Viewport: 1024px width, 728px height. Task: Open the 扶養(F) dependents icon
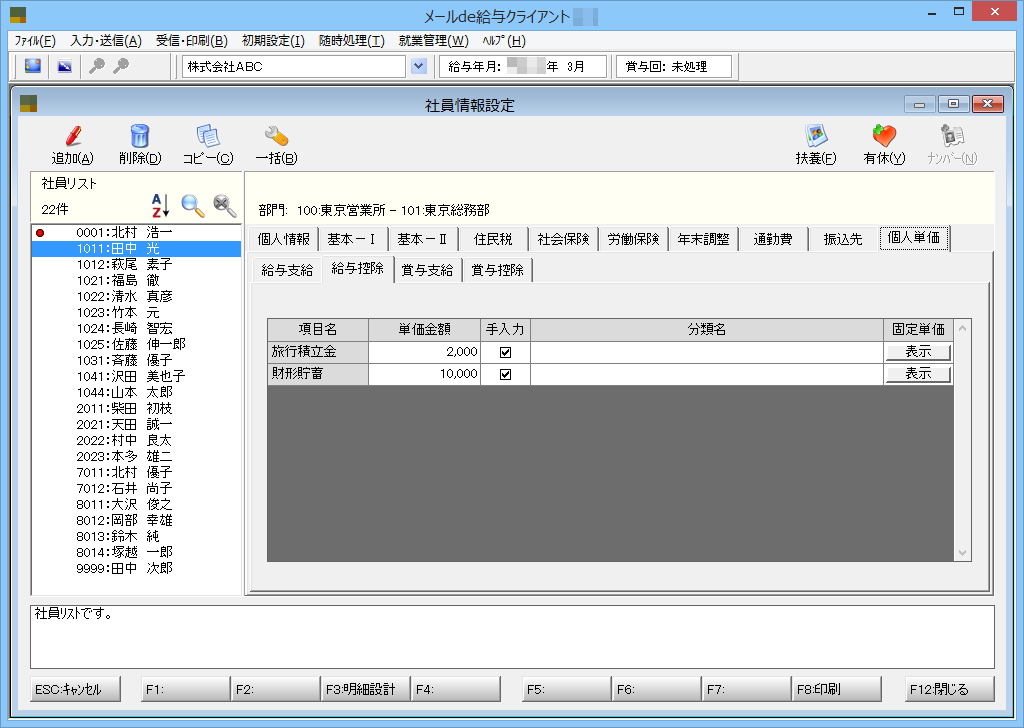pyautogui.click(x=816, y=136)
